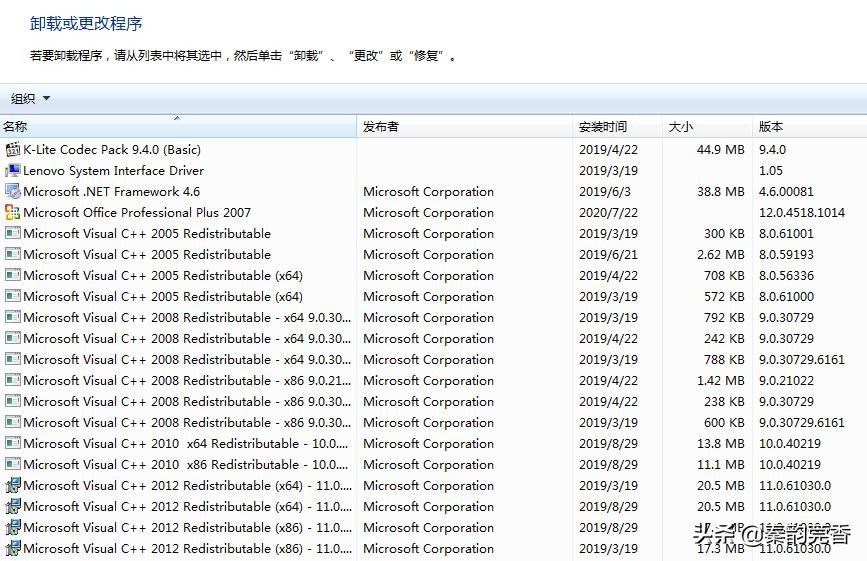
Task: Click the Microsoft Office Professional Plus 2007 icon
Action: point(13,212)
